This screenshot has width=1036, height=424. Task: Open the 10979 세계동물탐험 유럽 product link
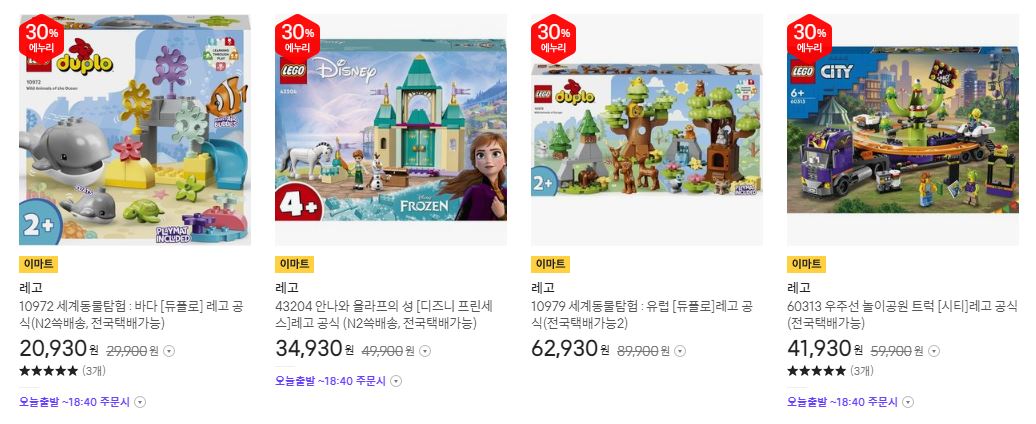coord(643,315)
